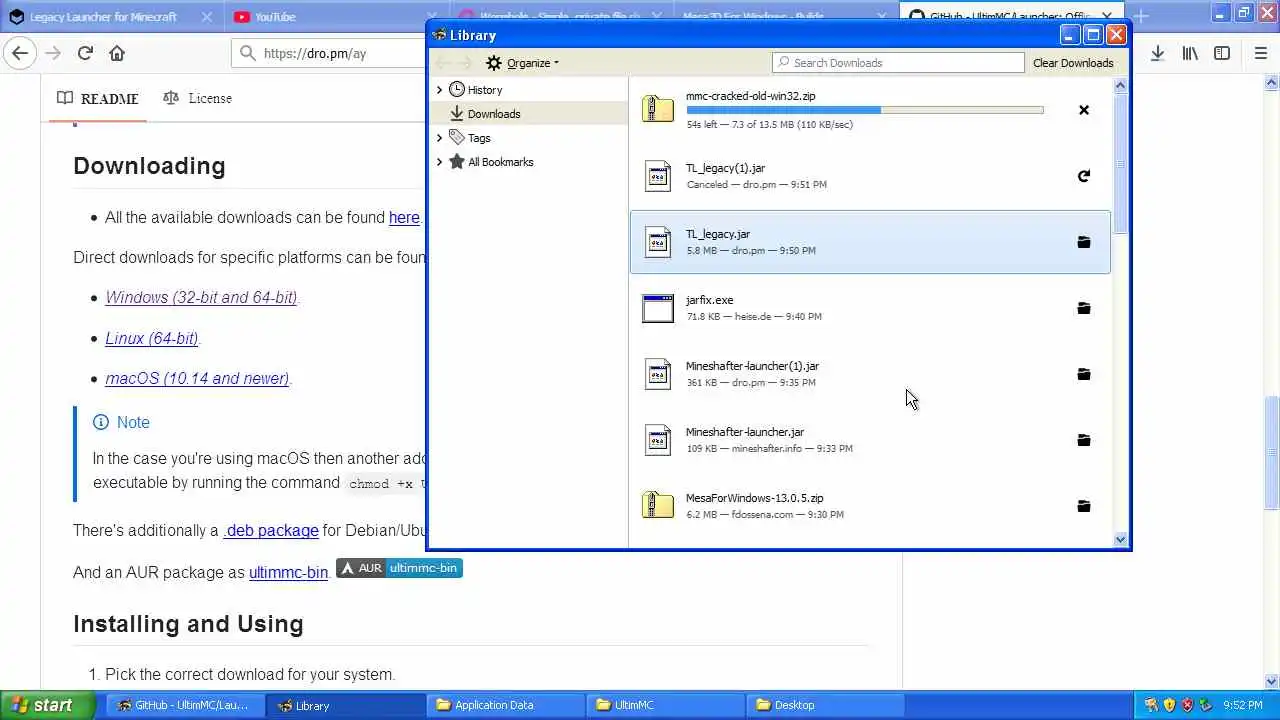This screenshot has height=720, width=1280.
Task: Switch to Desktop folder in taskbar
Action: [x=825, y=705]
